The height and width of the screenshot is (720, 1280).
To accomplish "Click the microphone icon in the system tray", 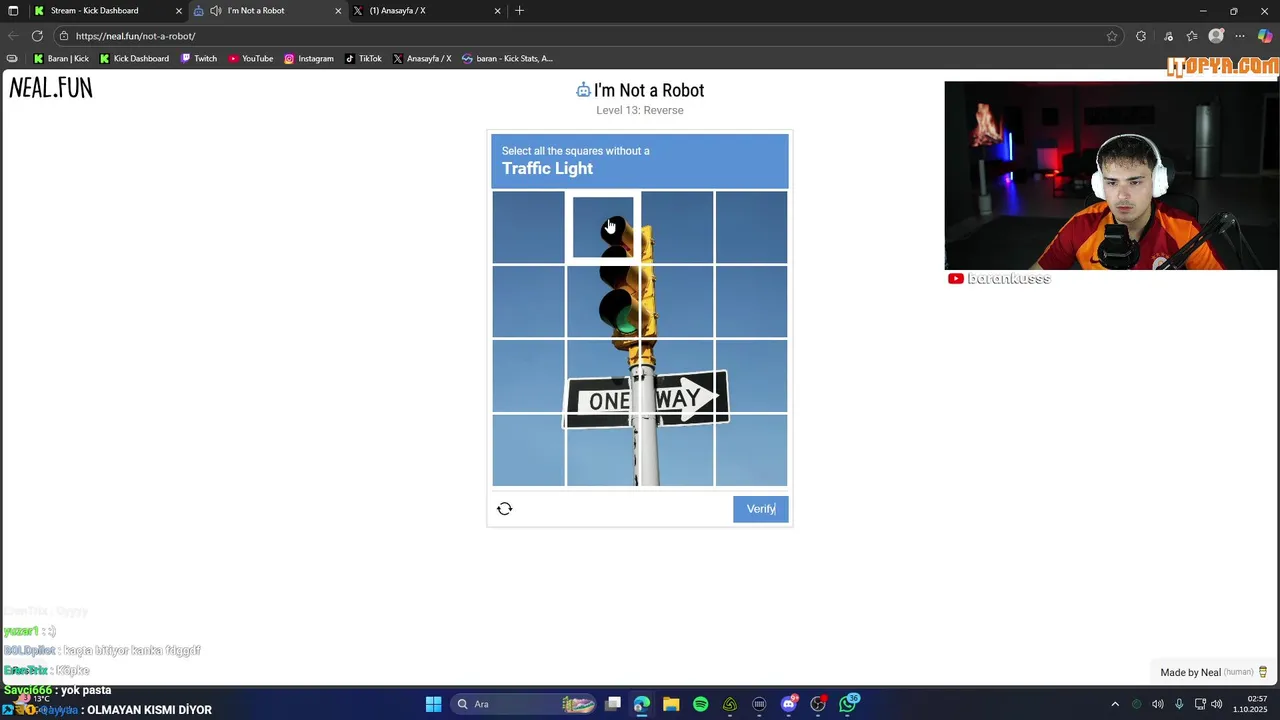I will click(1179, 704).
